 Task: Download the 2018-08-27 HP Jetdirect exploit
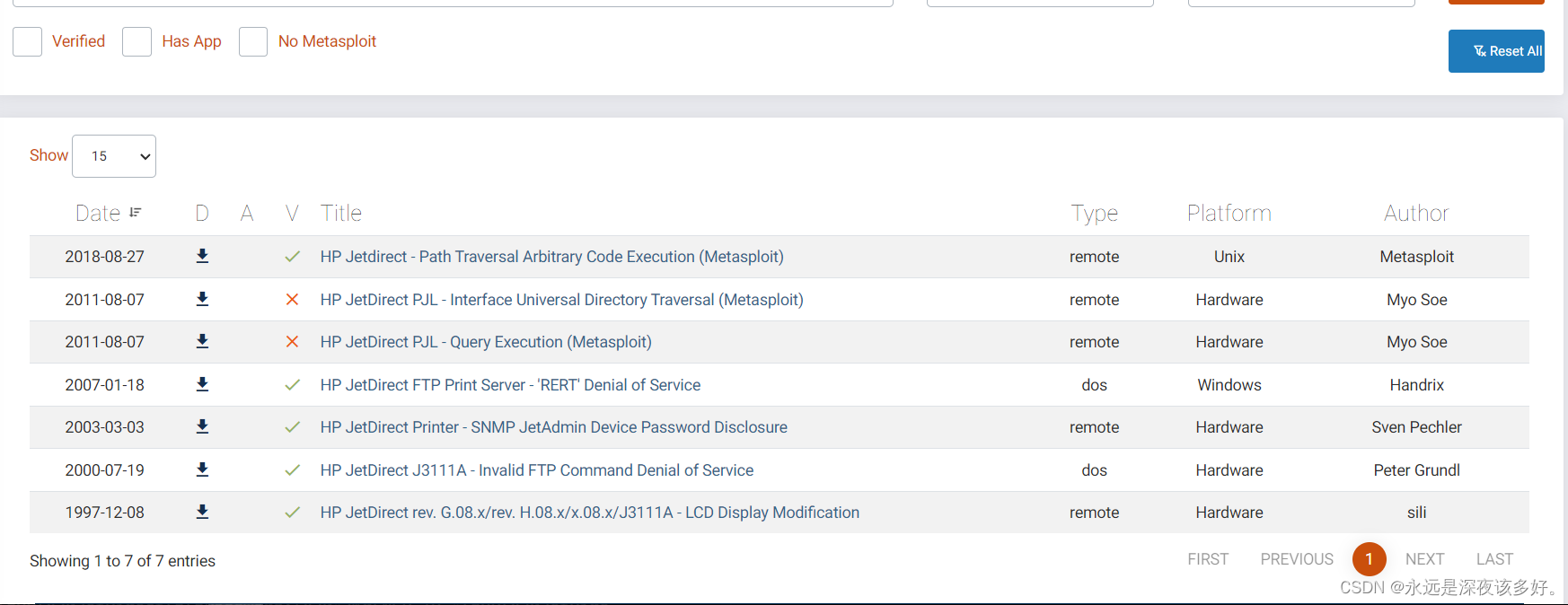pyautogui.click(x=202, y=256)
